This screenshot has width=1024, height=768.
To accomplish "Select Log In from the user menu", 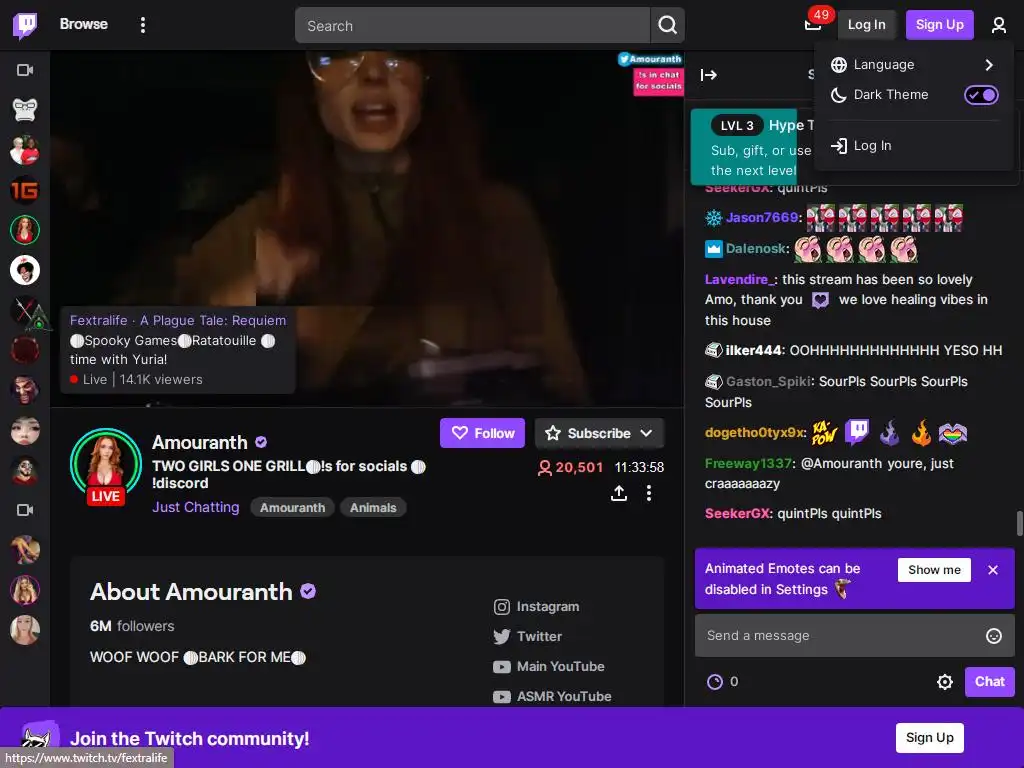I will (913, 146).
